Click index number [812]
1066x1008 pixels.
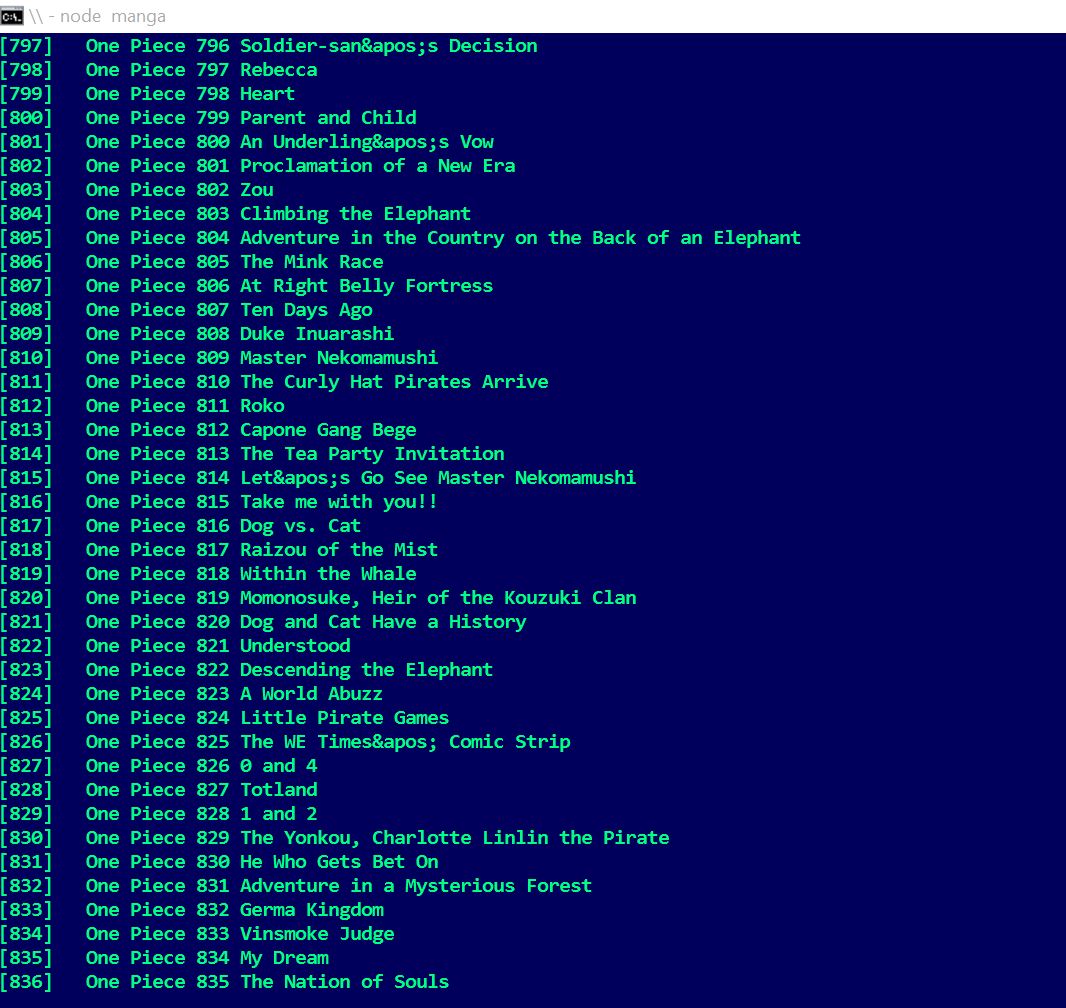click(26, 406)
